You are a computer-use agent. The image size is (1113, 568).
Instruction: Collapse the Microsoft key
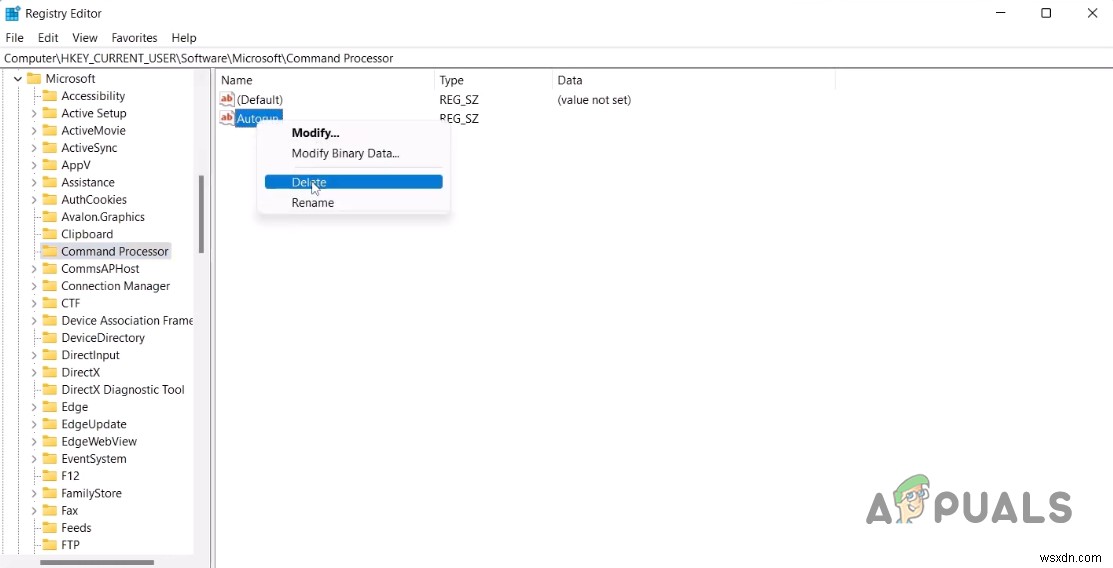[x=18, y=79]
